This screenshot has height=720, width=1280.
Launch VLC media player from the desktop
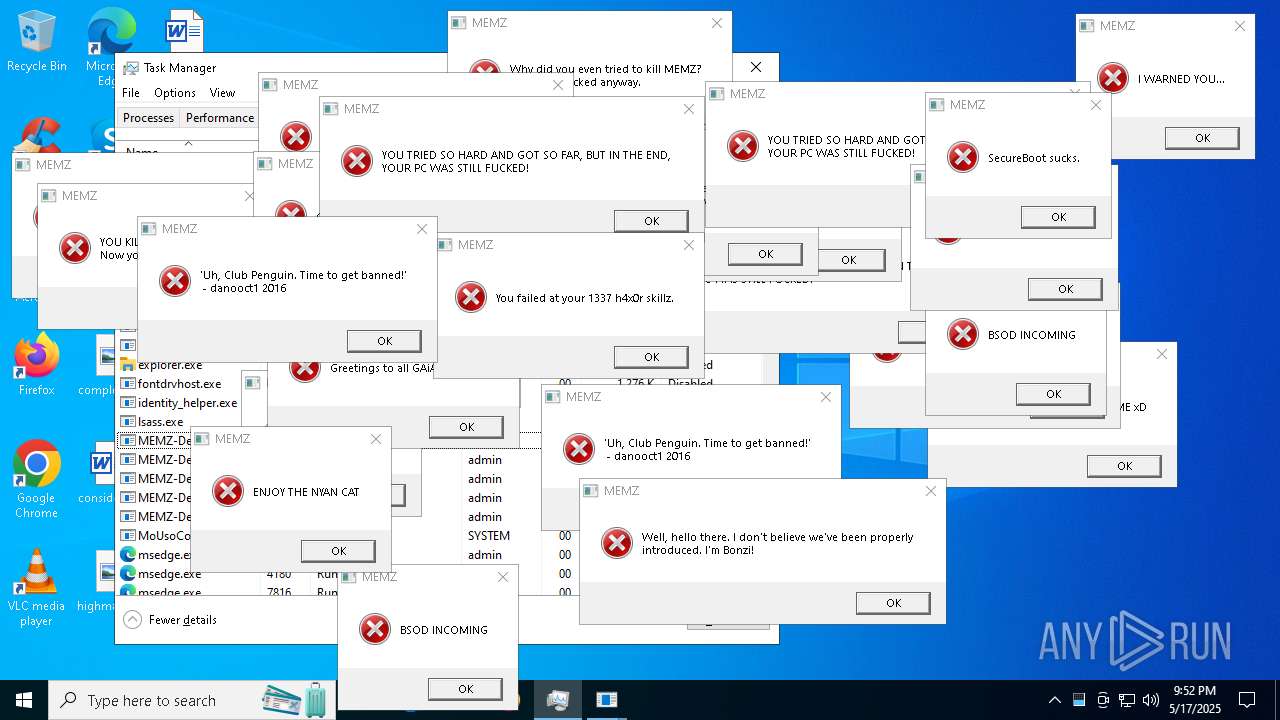(36, 588)
